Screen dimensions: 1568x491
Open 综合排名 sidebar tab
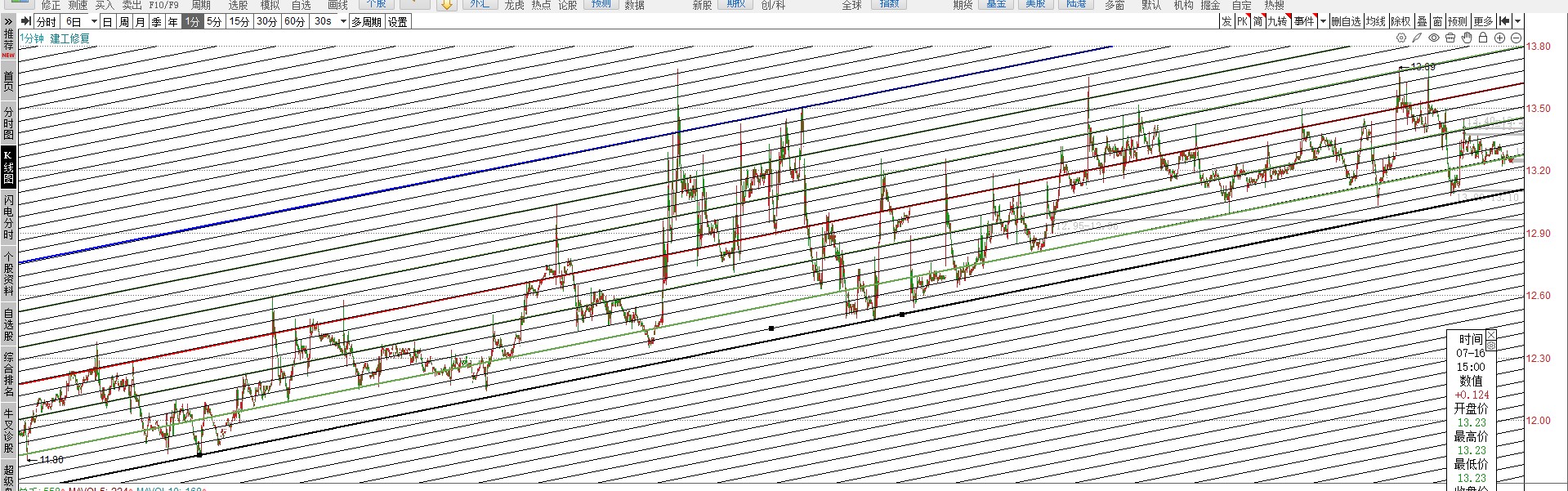pos(8,374)
